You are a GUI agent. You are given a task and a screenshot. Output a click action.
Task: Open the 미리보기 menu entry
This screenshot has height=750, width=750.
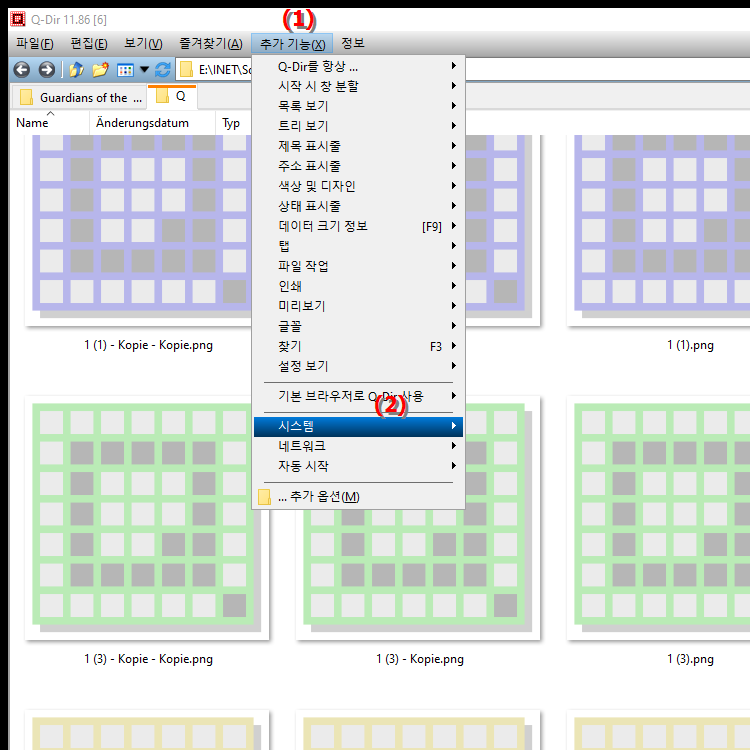(x=358, y=306)
